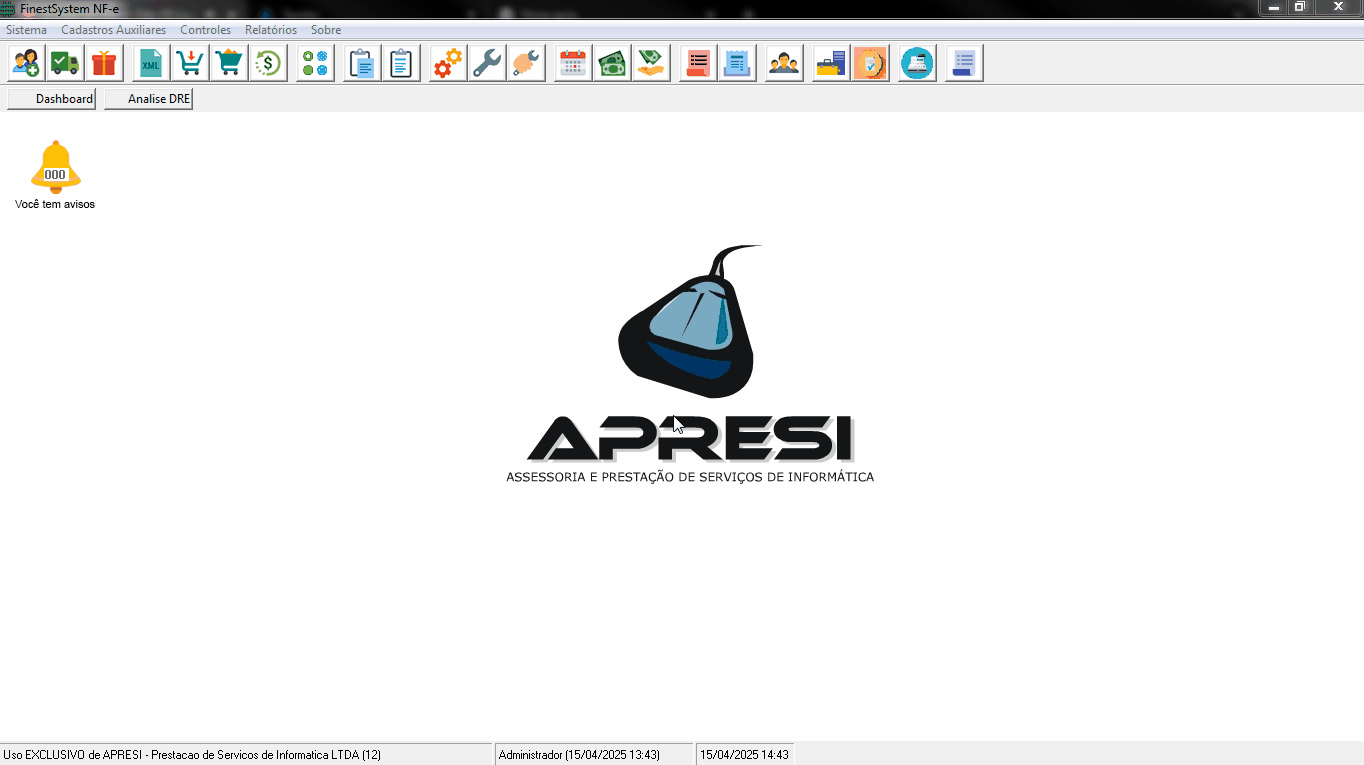Open the green delivery truck icon
The width and height of the screenshot is (1364, 765).
point(65,64)
